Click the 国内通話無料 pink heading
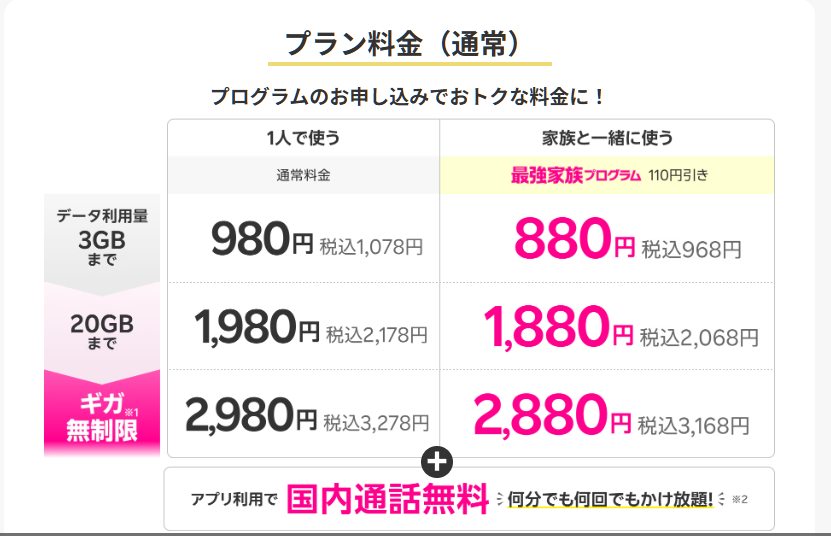Screen dimensions: 831x536 (387, 499)
